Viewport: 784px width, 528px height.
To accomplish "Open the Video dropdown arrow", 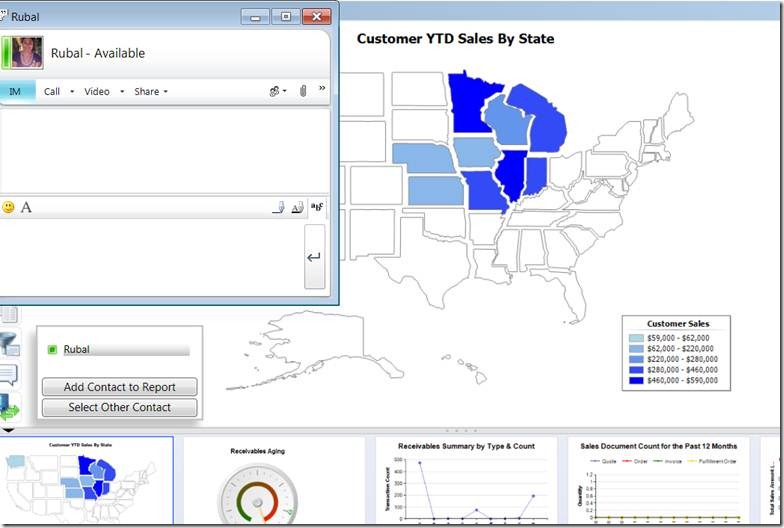I will tap(122, 92).
